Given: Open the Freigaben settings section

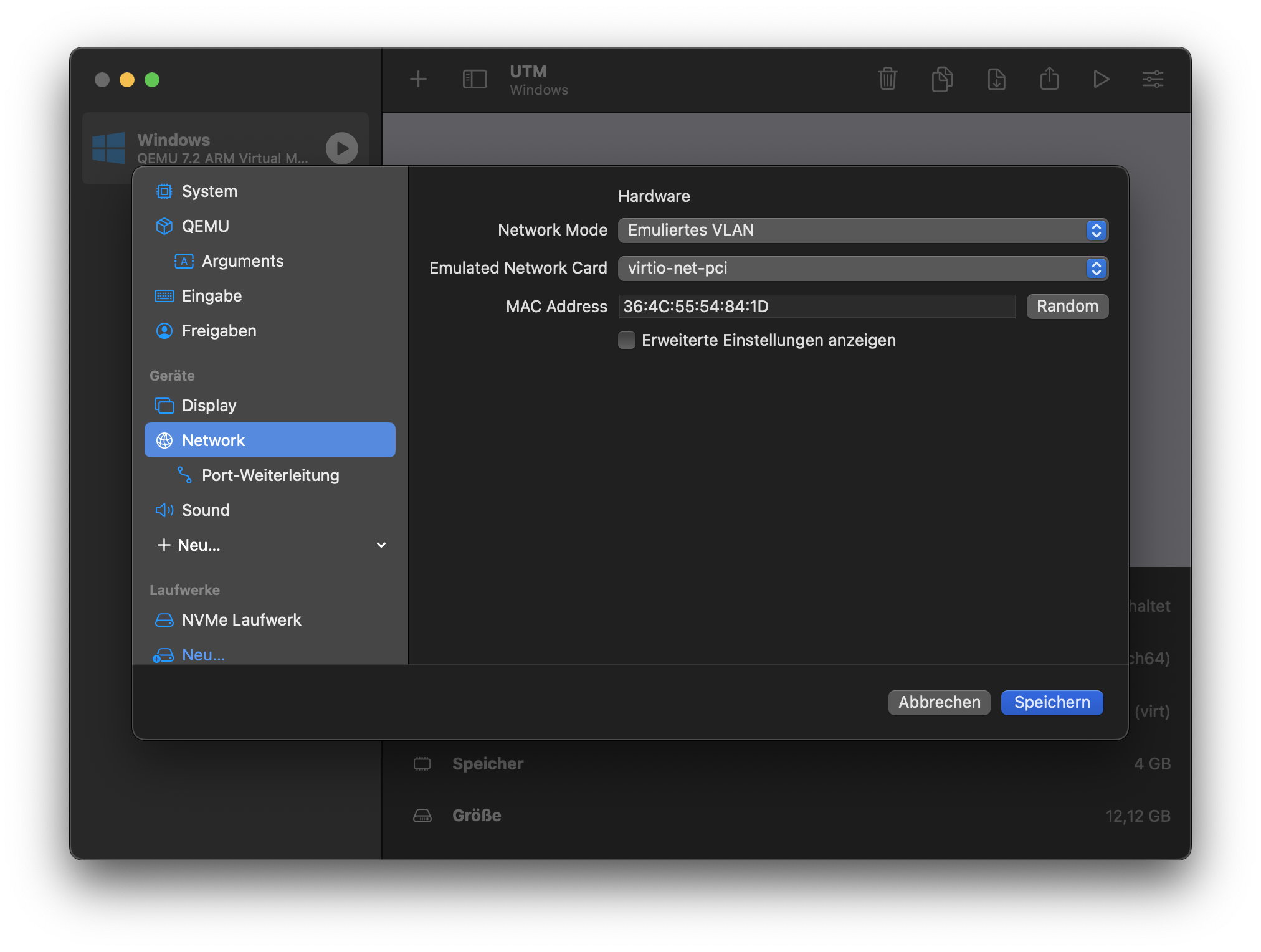Looking at the screenshot, I should 270,331.
